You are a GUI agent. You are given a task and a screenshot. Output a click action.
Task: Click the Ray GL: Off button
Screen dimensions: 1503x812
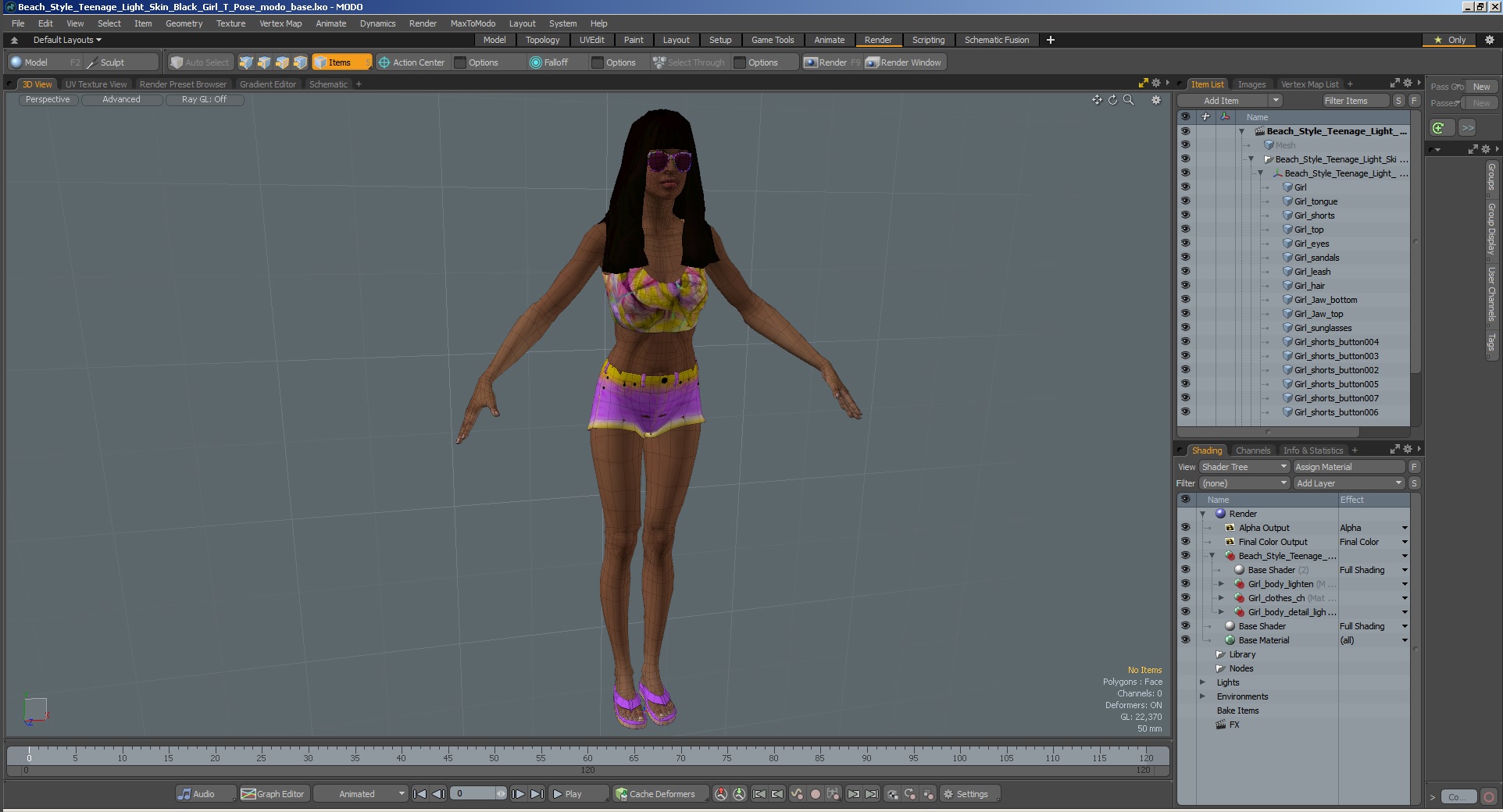[x=205, y=100]
